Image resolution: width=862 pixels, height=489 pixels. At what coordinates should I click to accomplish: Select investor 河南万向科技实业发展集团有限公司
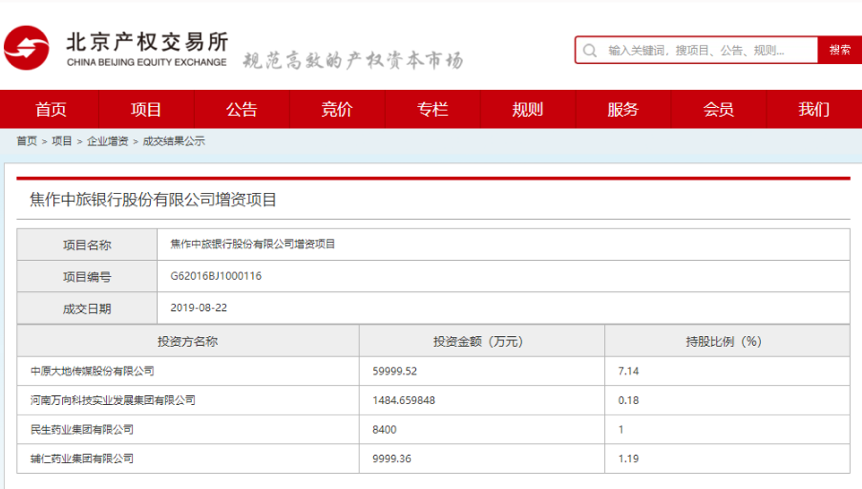point(113,400)
